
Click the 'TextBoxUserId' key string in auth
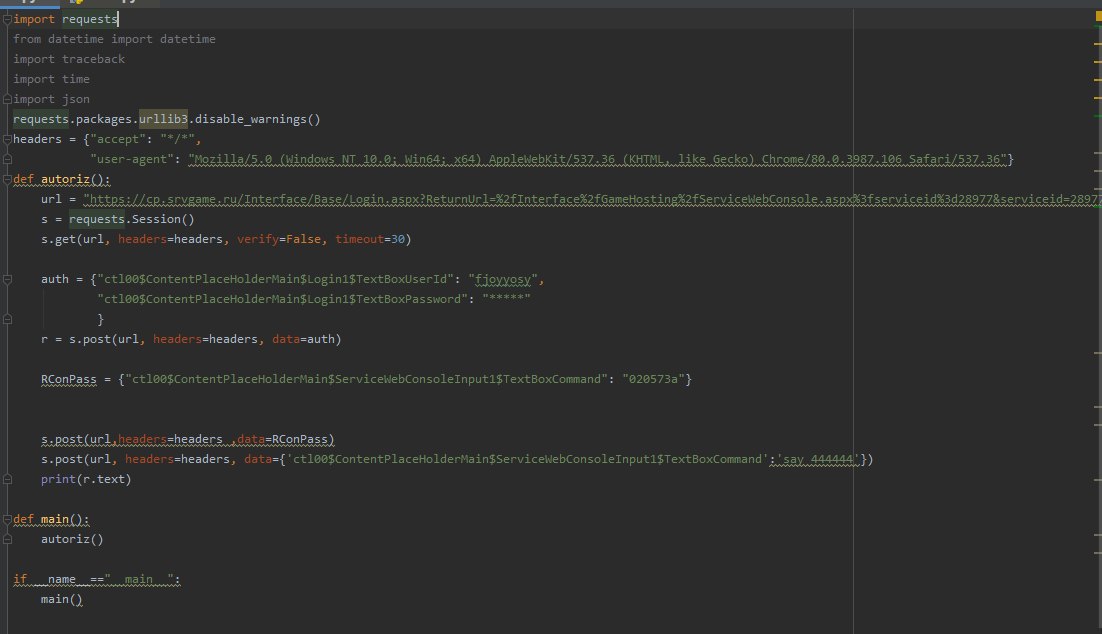pos(275,280)
